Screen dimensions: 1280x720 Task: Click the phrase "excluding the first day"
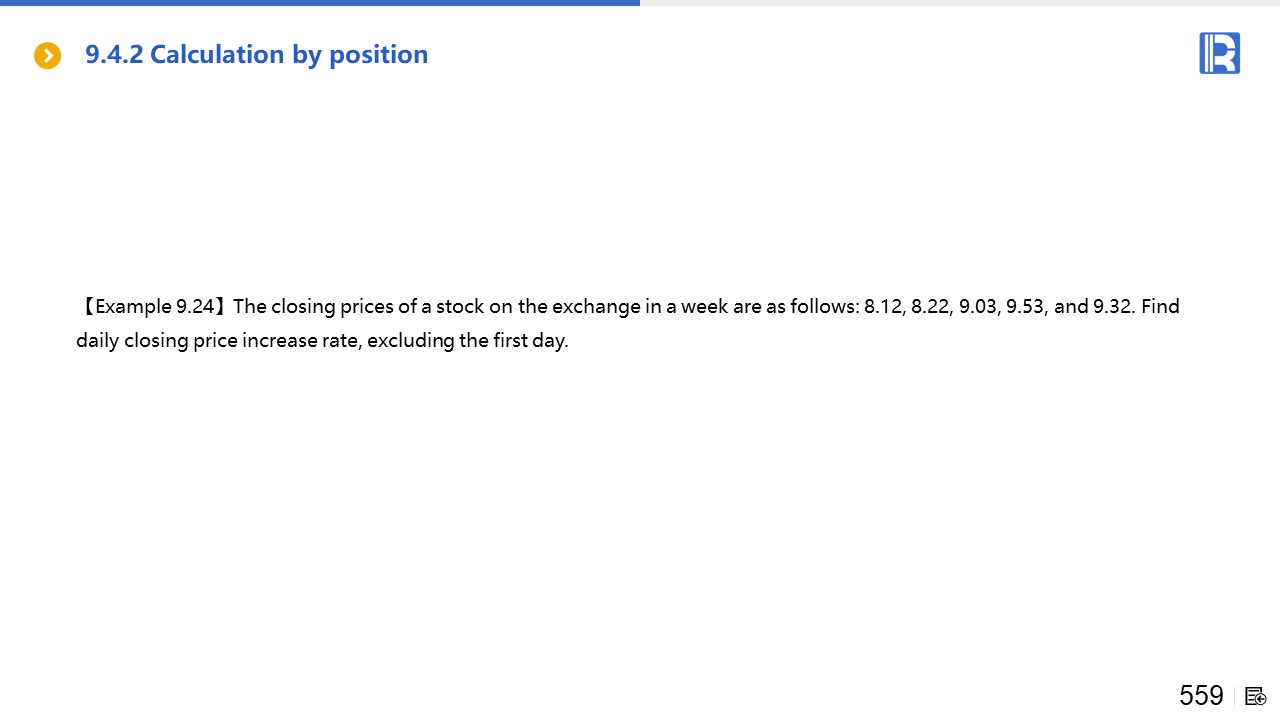coord(467,340)
